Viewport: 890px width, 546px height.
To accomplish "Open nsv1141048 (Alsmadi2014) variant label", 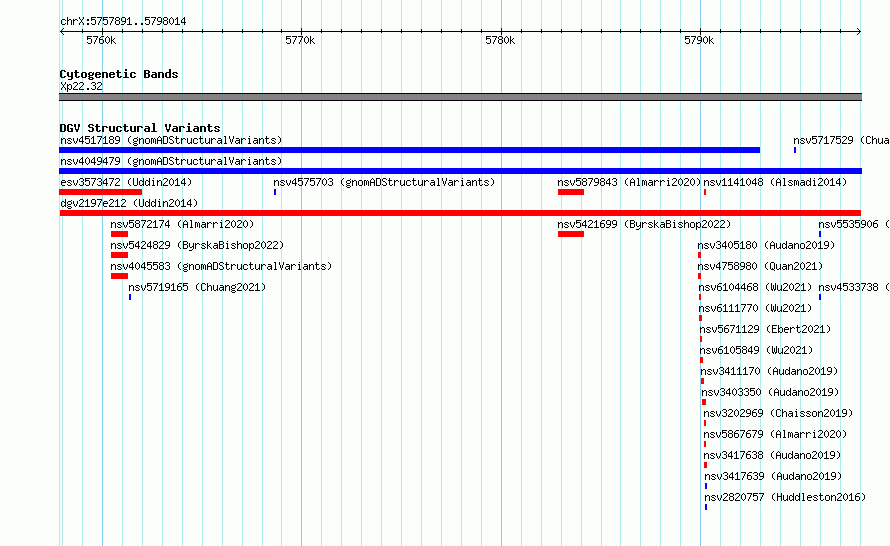I will click(x=775, y=182).
